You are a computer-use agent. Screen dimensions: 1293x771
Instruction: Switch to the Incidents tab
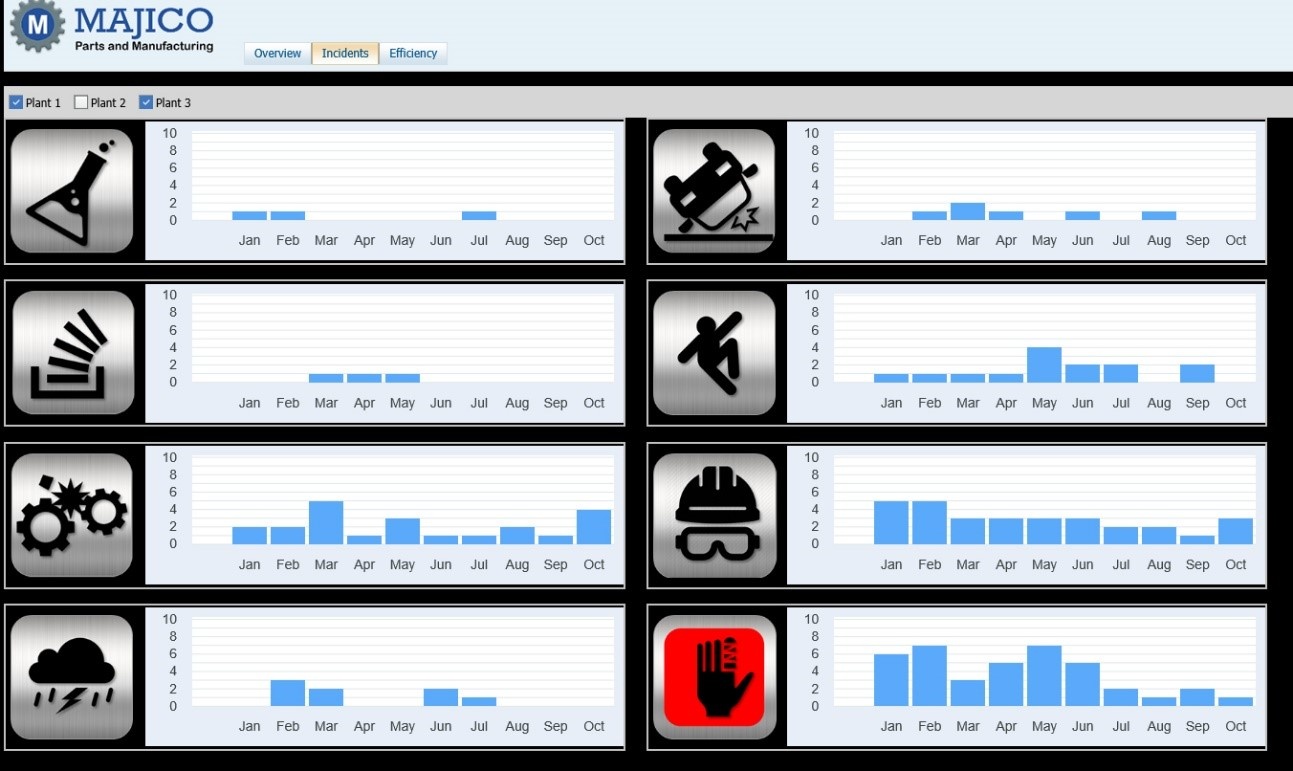point(345,53)
